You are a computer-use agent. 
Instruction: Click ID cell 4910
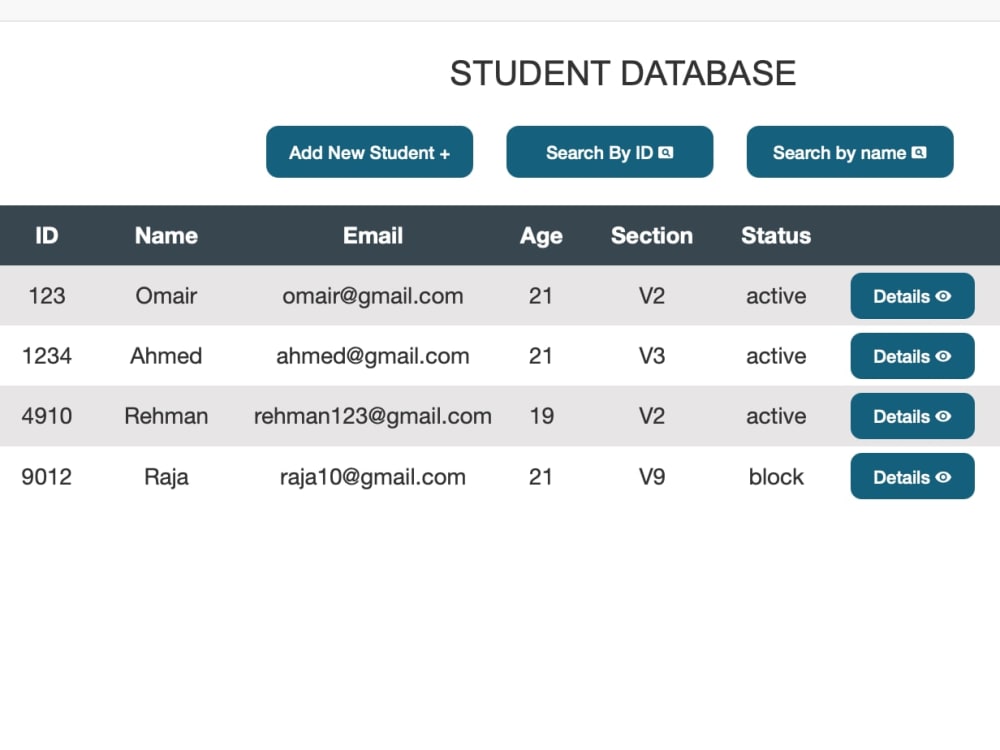pos(47,416)
